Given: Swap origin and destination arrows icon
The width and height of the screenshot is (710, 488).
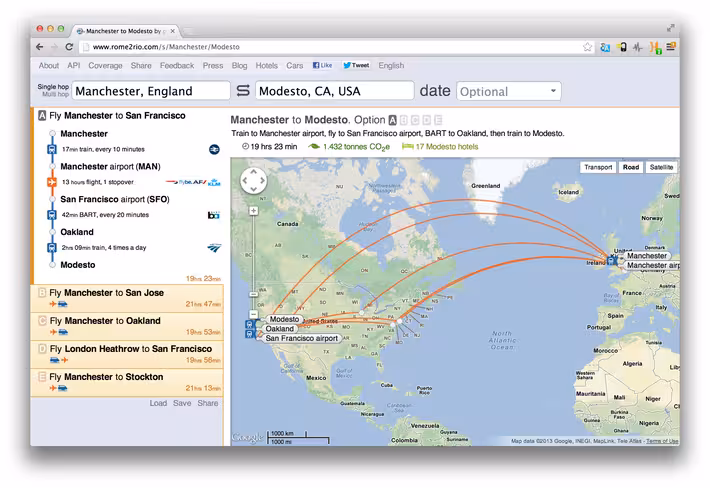Looking at the screenshot, I should tap(243, 91).
